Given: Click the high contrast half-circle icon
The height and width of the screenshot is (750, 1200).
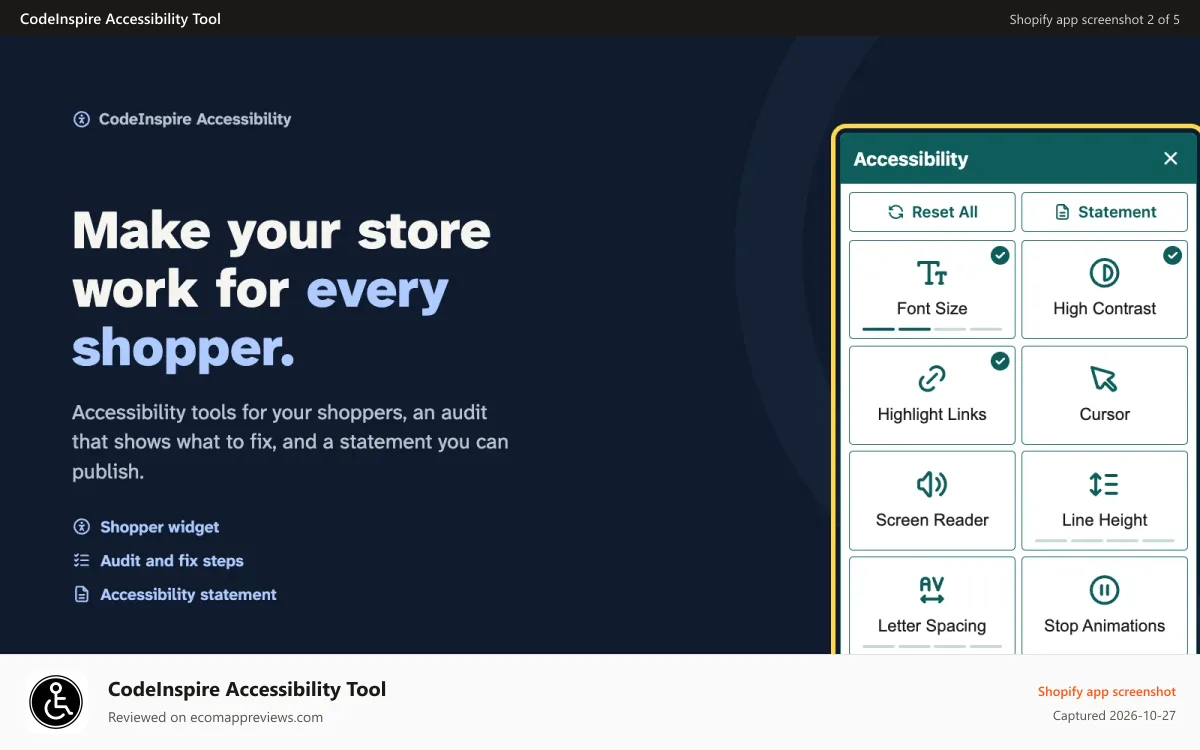Looking at the screenshot, I should (1104, 273).
